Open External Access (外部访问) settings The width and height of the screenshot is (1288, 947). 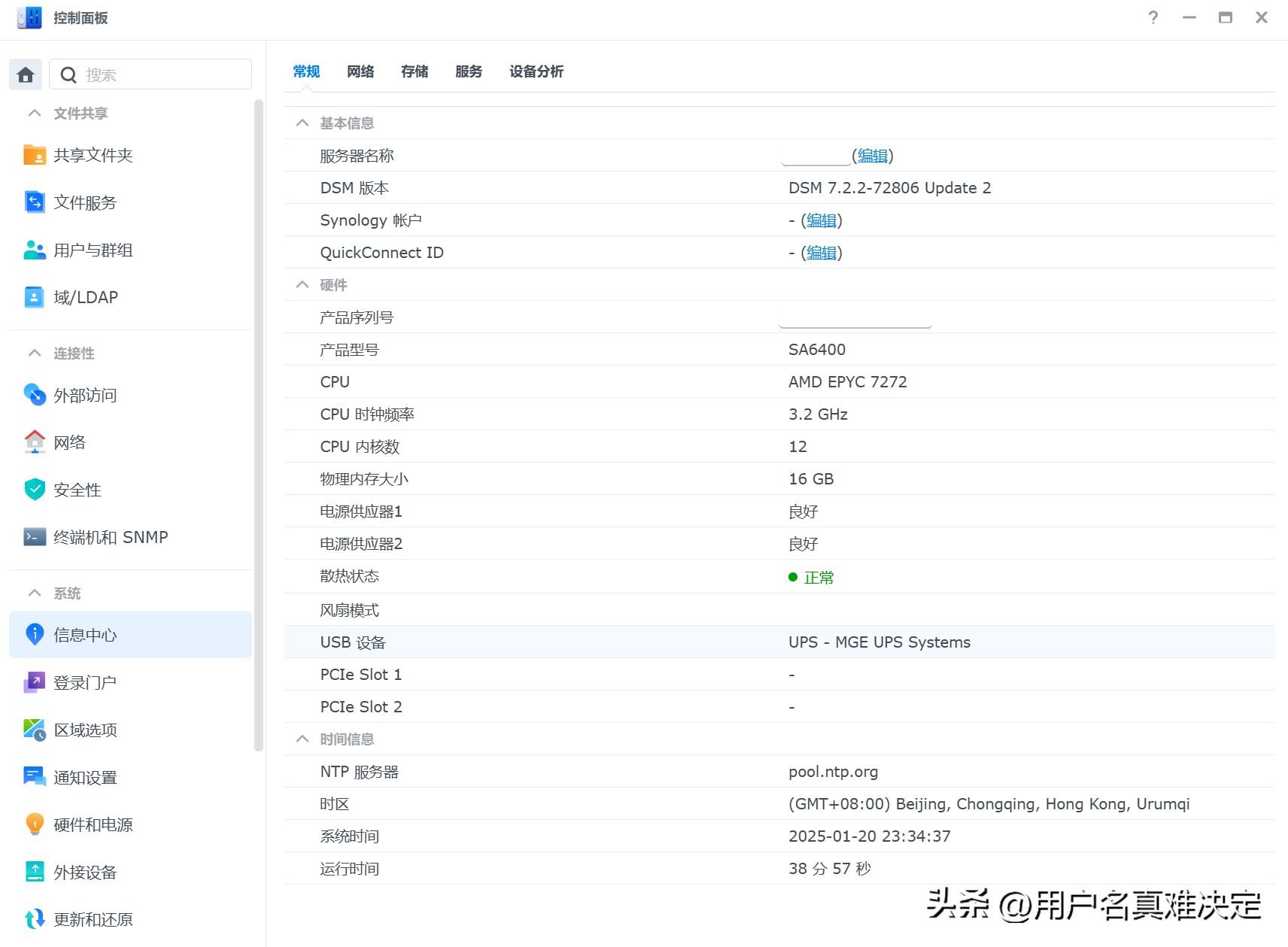(x=84, y=396)
